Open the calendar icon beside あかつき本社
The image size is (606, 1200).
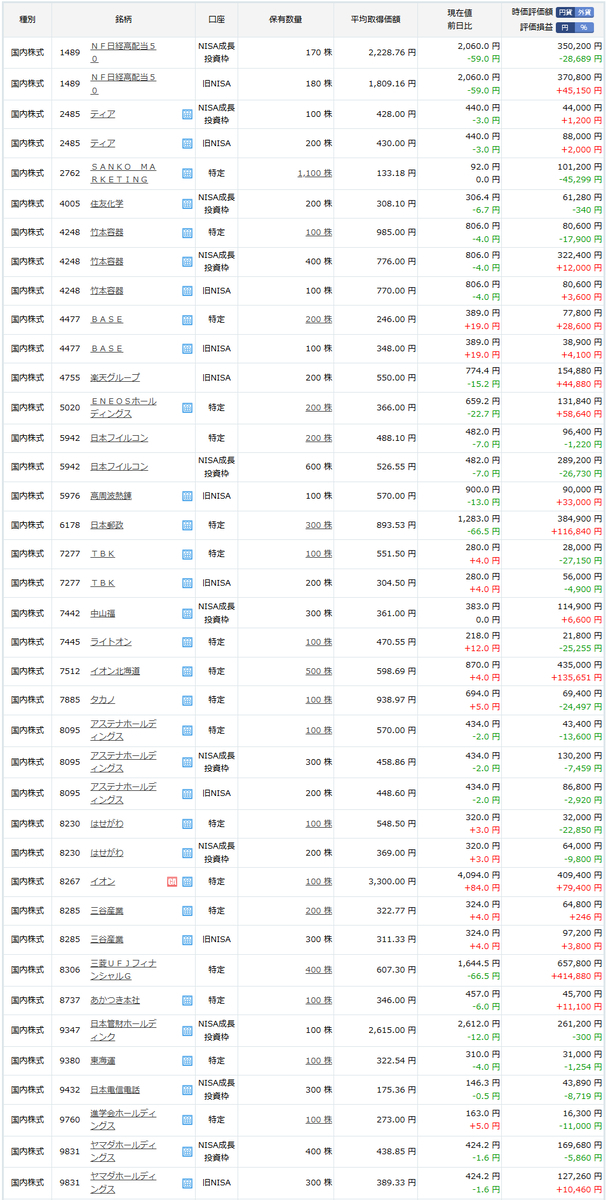click(187, 998)
